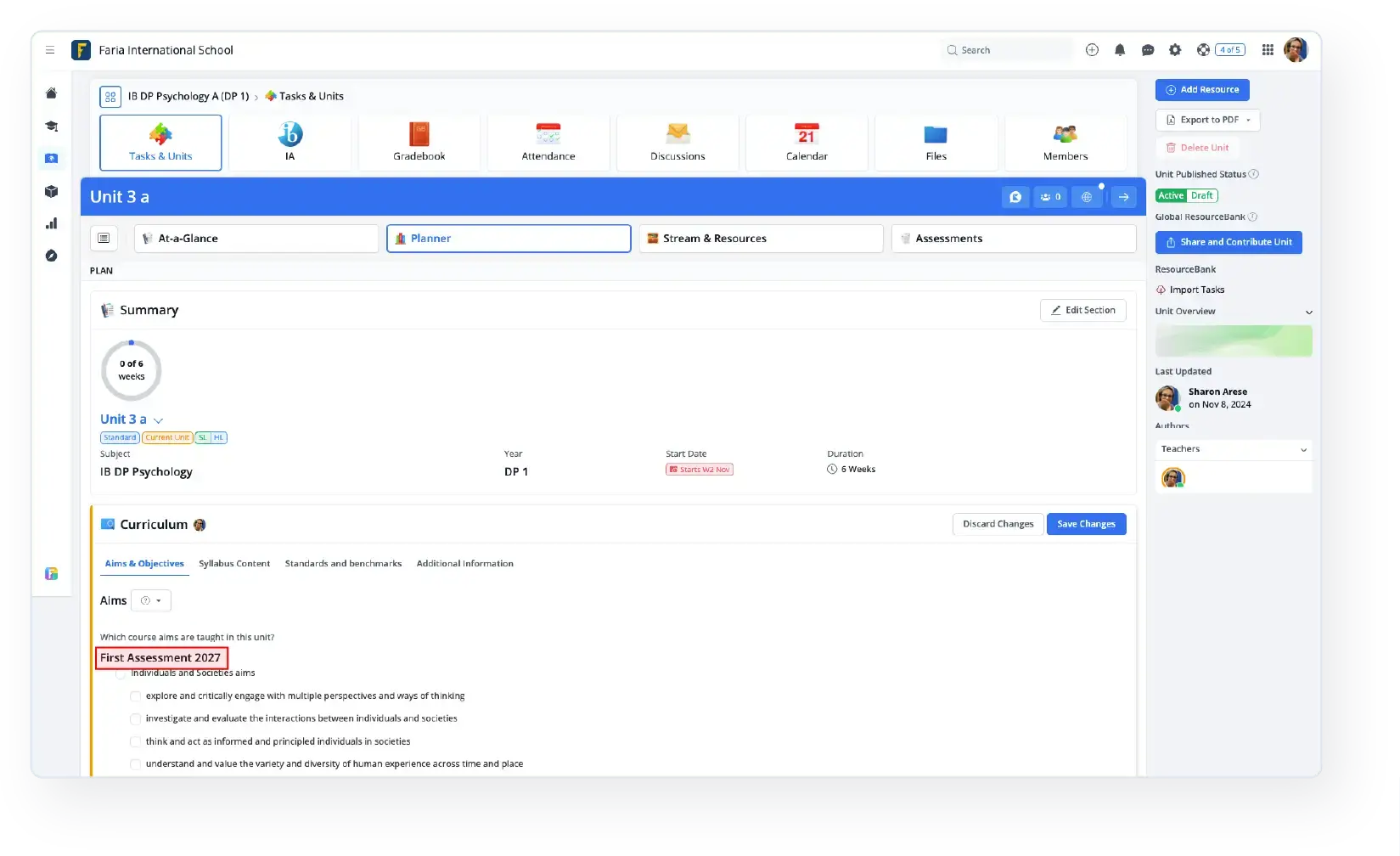
Task: Open the Export to PDF dropdown
Action: pos(1207,121)
